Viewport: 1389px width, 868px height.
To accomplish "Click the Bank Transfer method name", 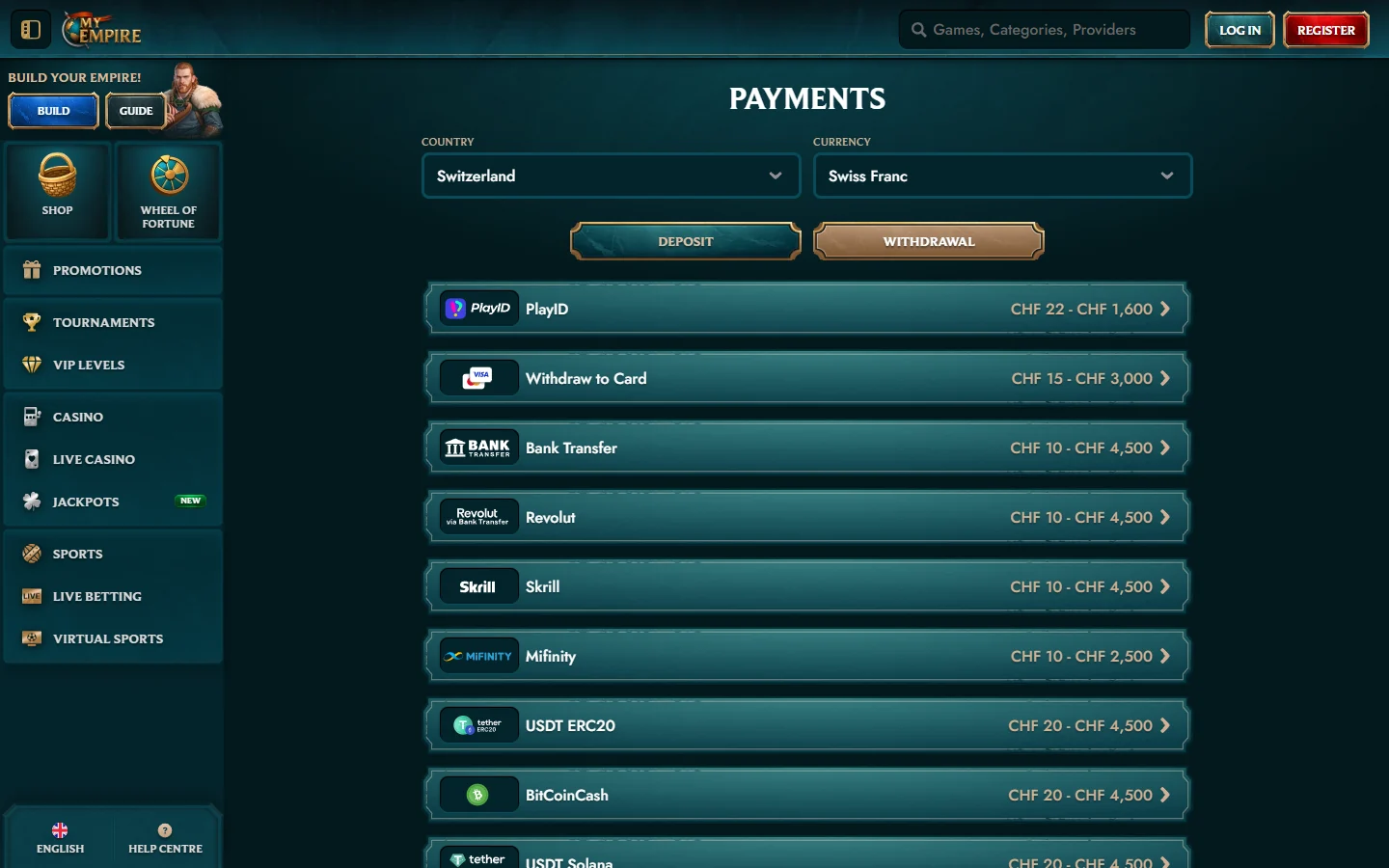I will (571, 448).
